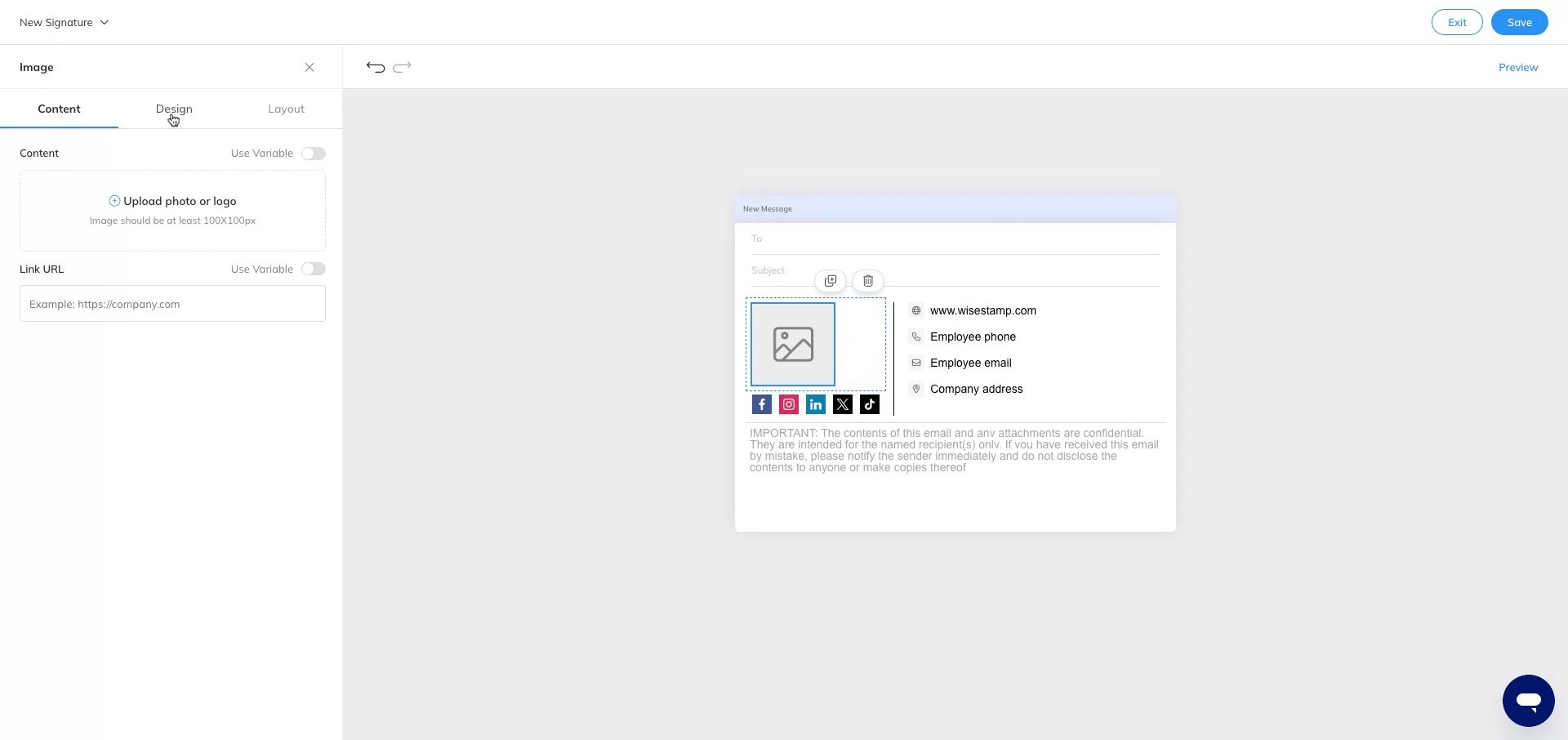Click Upload photo or logo
Image resolution: width=1568 pixels, height=740 pixels.
pyautogui.click(x=172, y=201)
